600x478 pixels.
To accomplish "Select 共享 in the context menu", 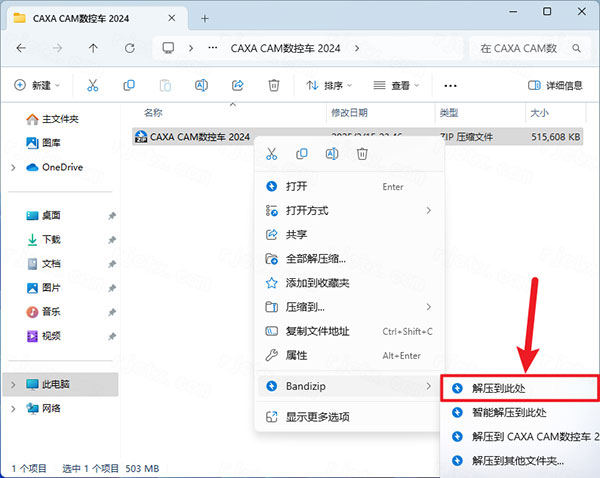I will pos(349,235).
